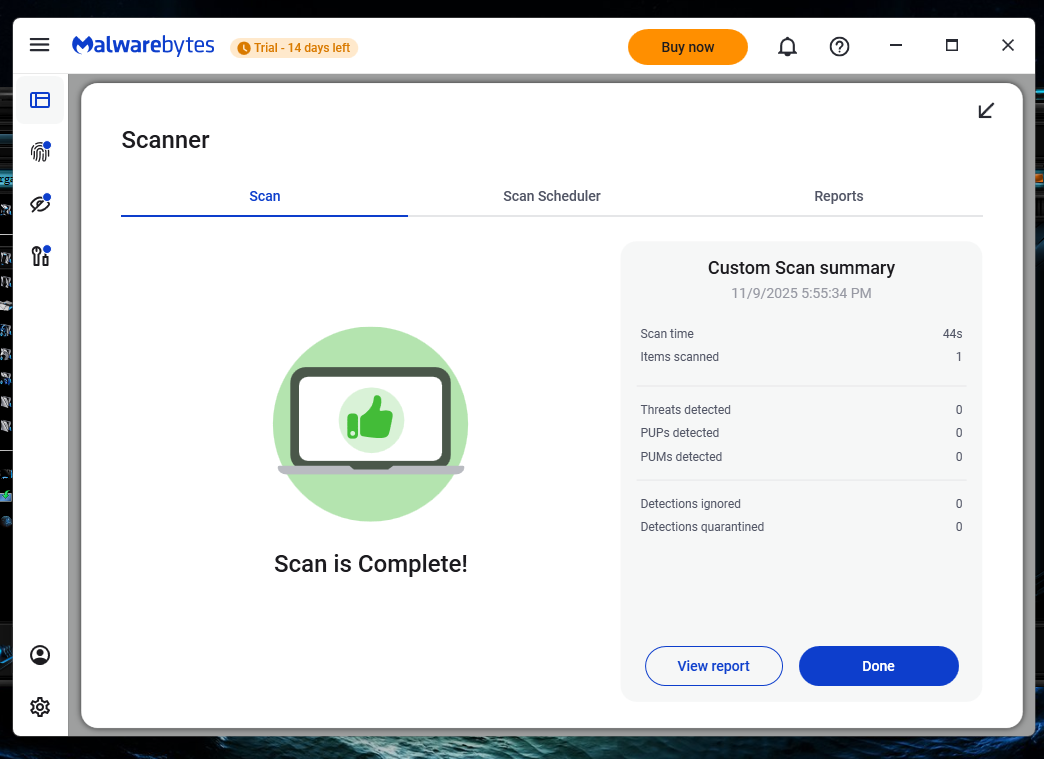
Task: Collapse the Scanner panel with the arrow icon
Action: click(x=986, y=110)
